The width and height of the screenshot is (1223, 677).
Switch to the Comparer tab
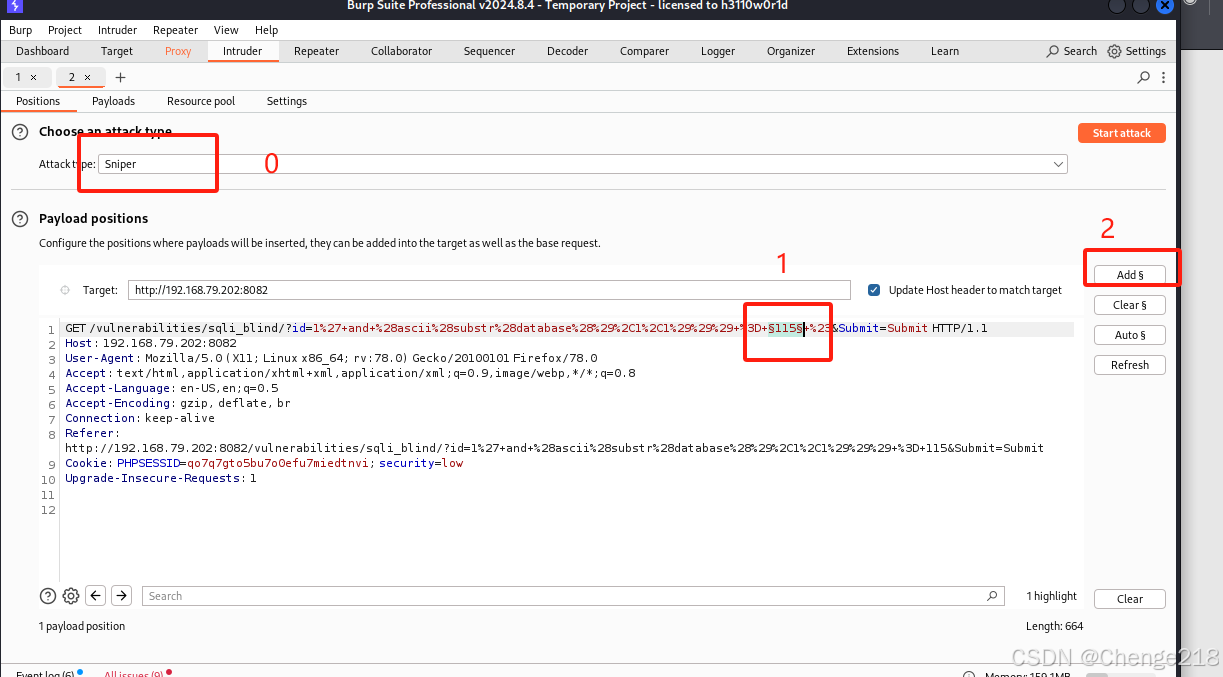644,51
